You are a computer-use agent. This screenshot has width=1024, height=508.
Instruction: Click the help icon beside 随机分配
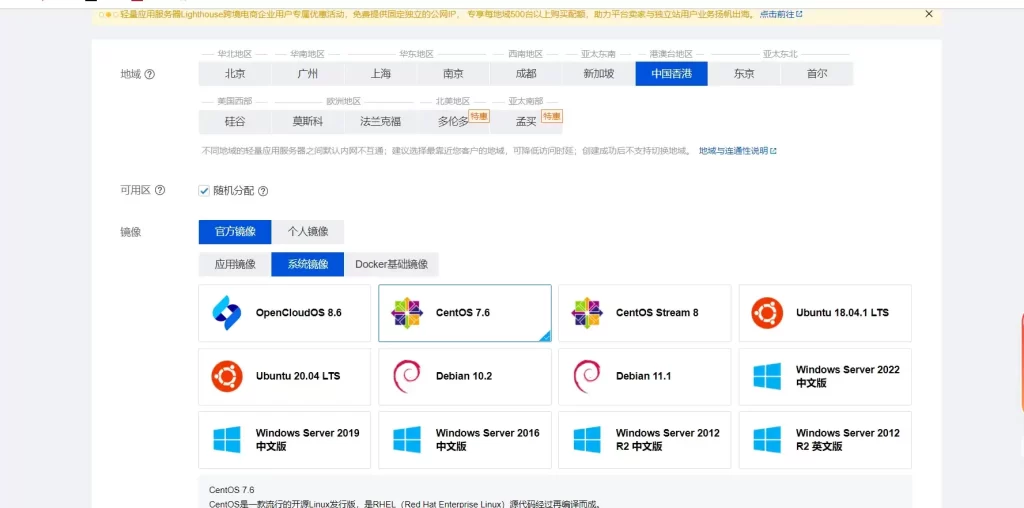coord(263,191)
